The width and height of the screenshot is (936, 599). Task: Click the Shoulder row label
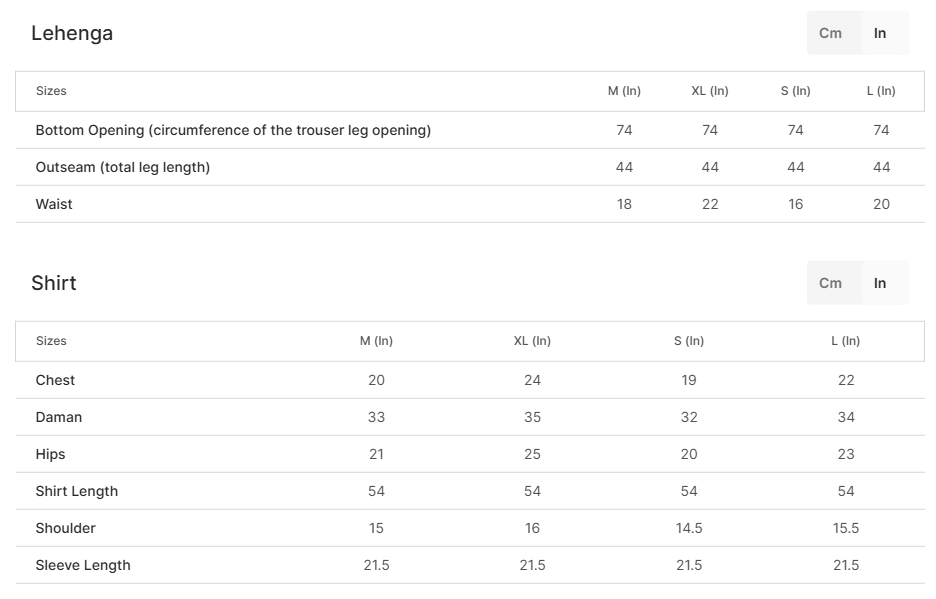tap(65, 529)
